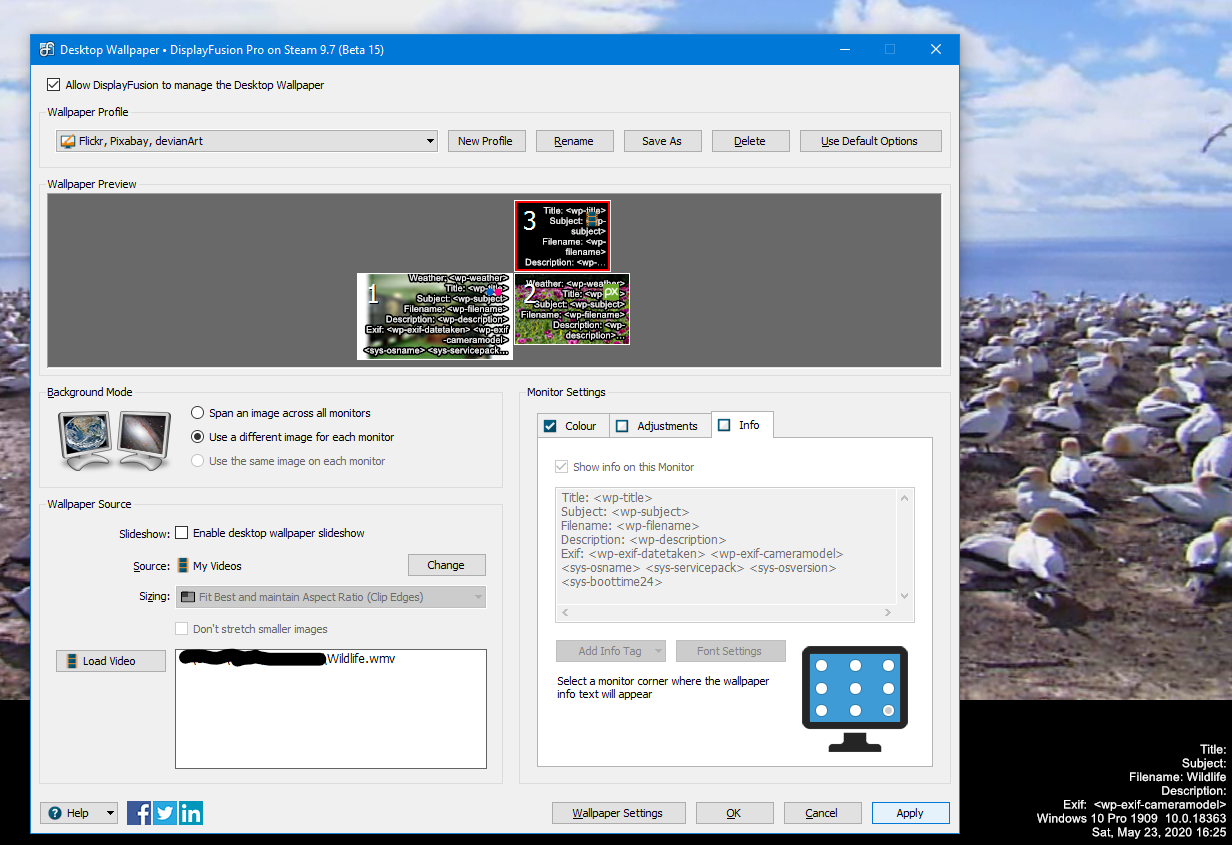Select top-left corner dot on monitor icon

(822, 665)
